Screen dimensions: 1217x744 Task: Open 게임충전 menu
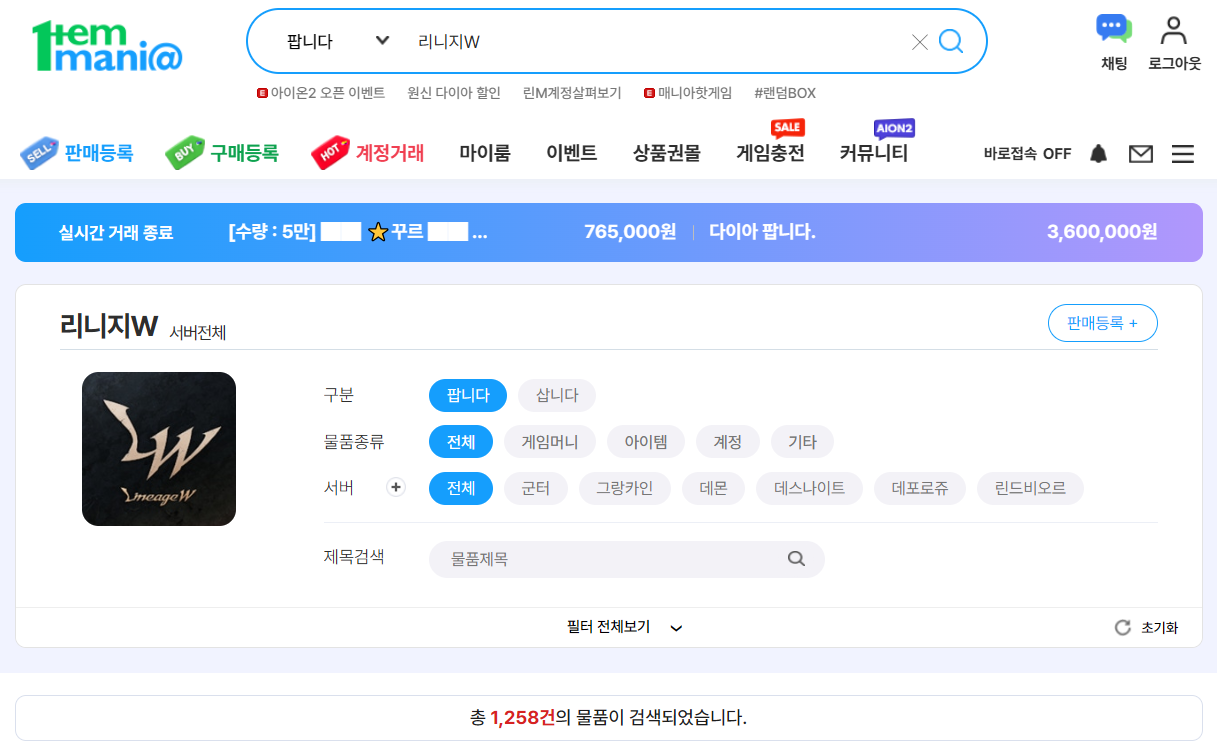point(770,153)
